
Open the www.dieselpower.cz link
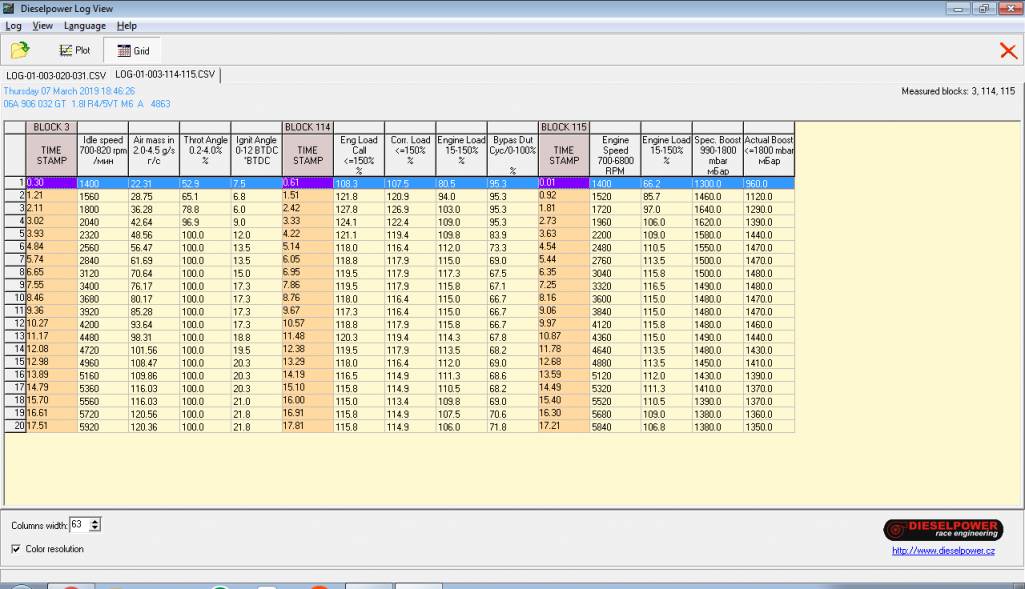(x=941, y=552)
